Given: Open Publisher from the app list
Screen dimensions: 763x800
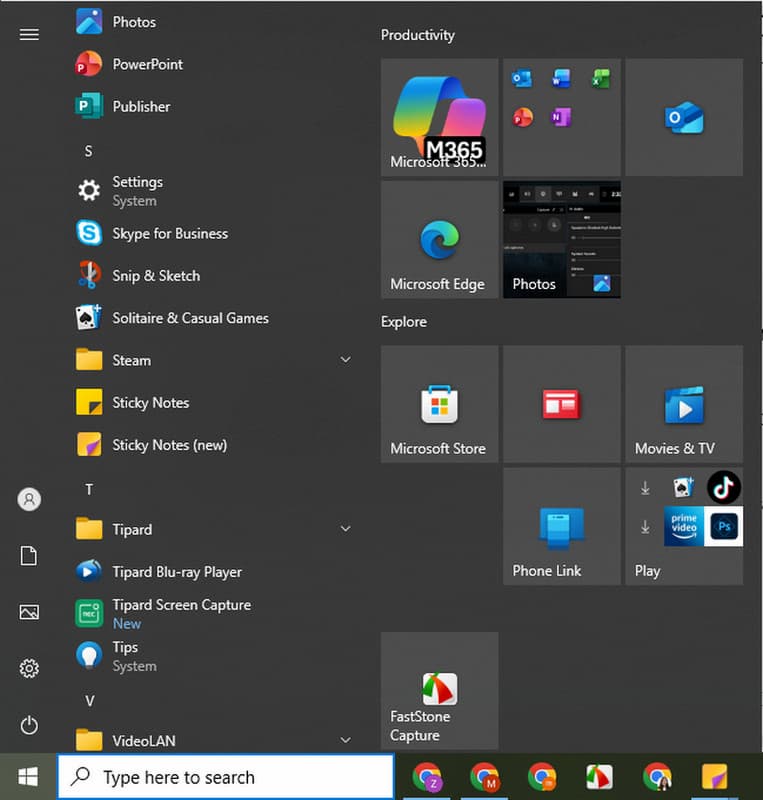Looking at the screenshot, I should [x=214, y=106].
